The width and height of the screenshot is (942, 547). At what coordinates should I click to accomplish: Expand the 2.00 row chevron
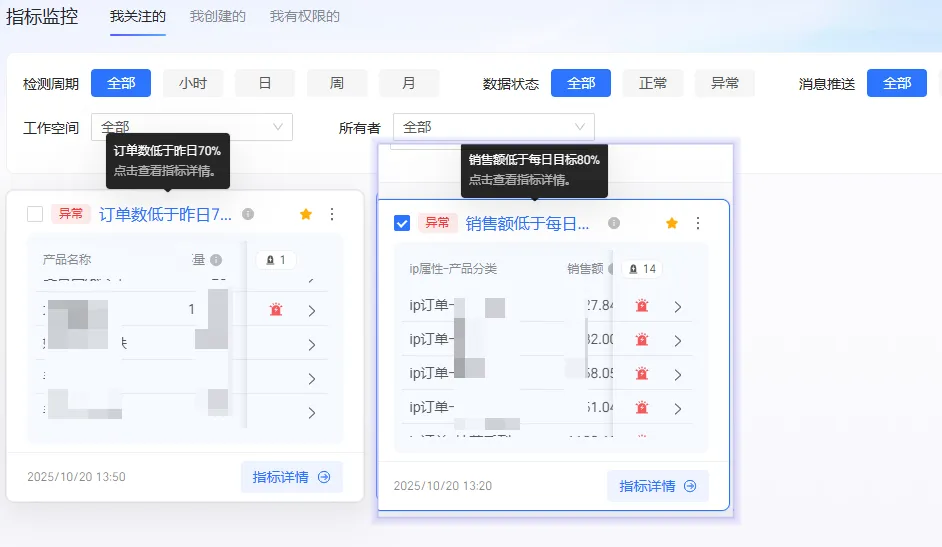tap(678, 340)
